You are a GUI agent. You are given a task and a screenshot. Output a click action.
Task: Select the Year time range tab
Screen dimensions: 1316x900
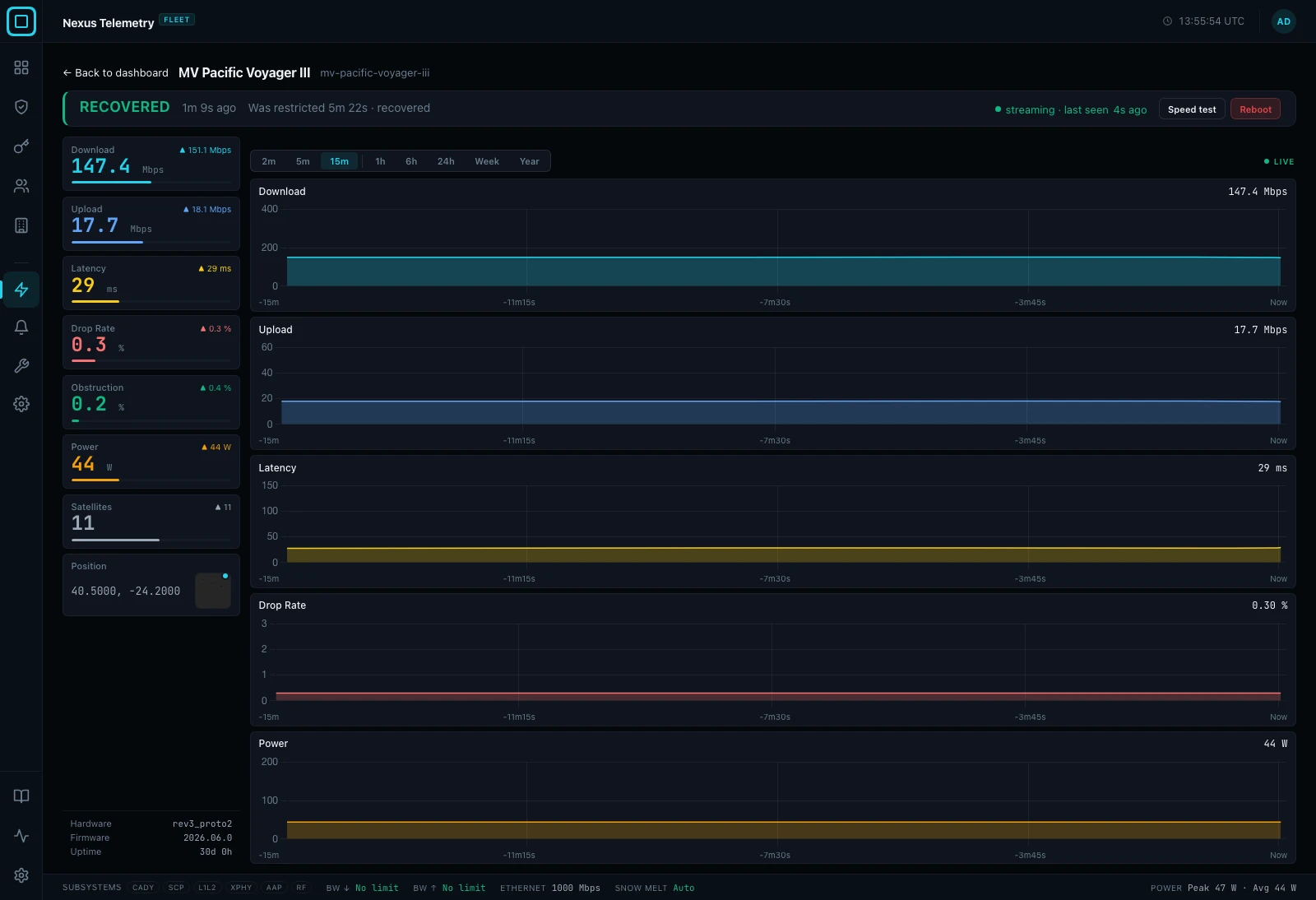point(529,161)
